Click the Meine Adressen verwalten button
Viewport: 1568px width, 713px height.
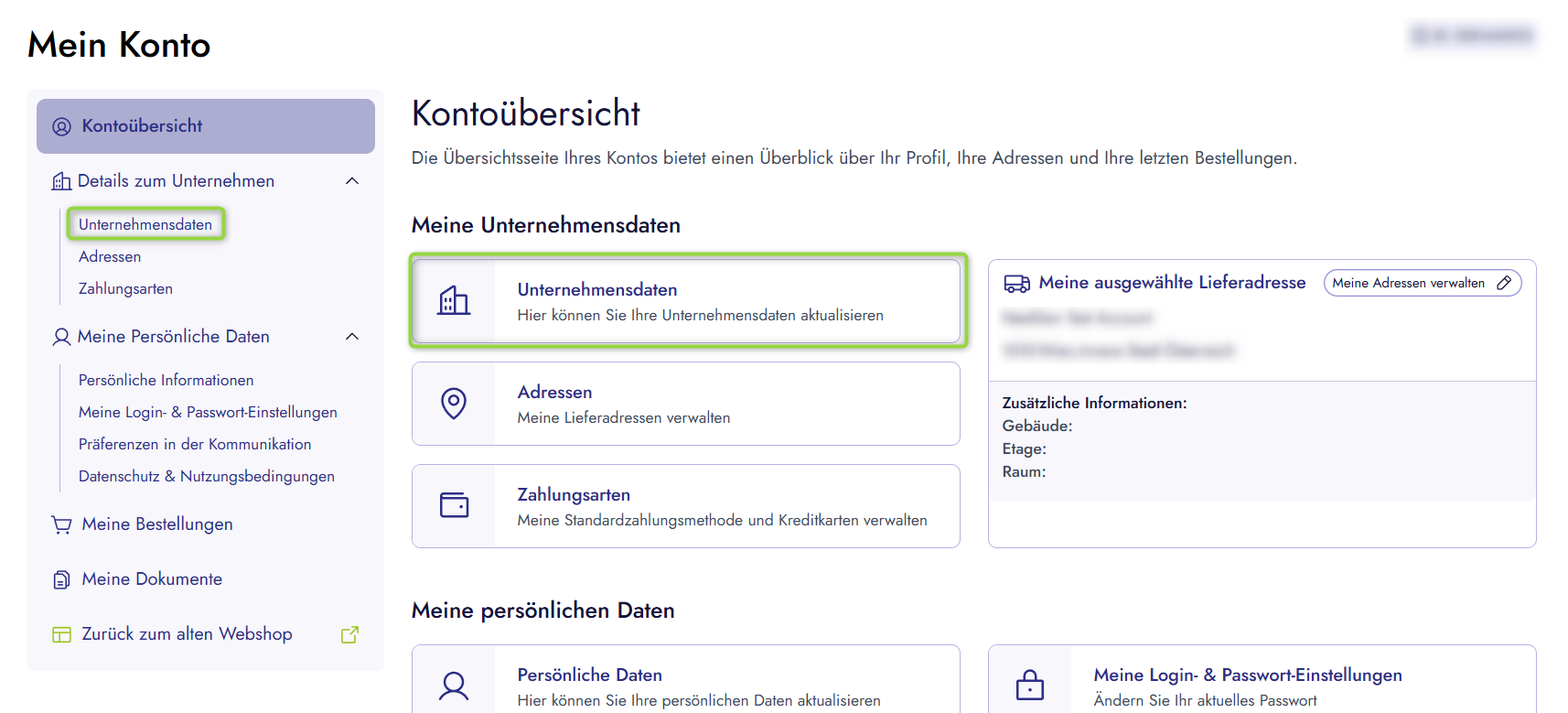[x=1423, y=283]
